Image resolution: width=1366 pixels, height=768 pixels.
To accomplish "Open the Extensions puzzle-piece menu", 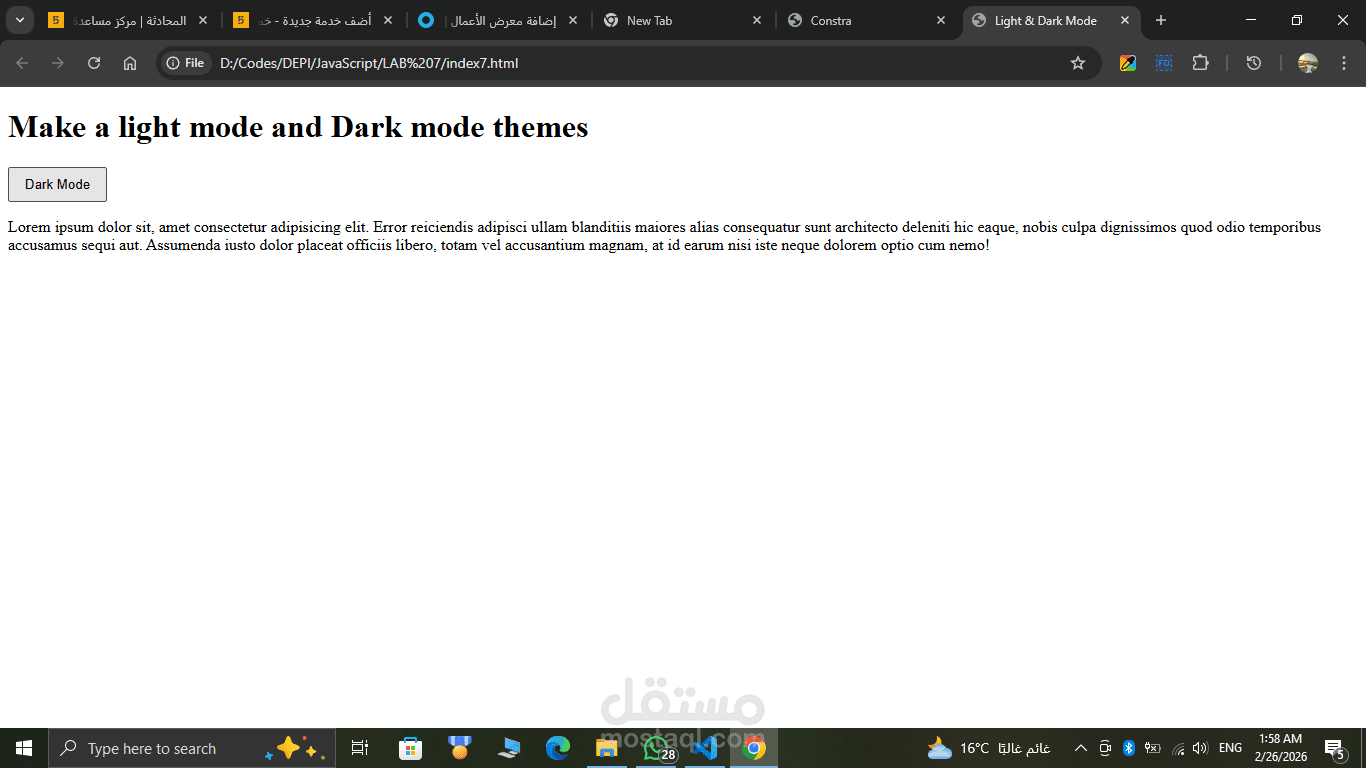I will point(1200,62).
